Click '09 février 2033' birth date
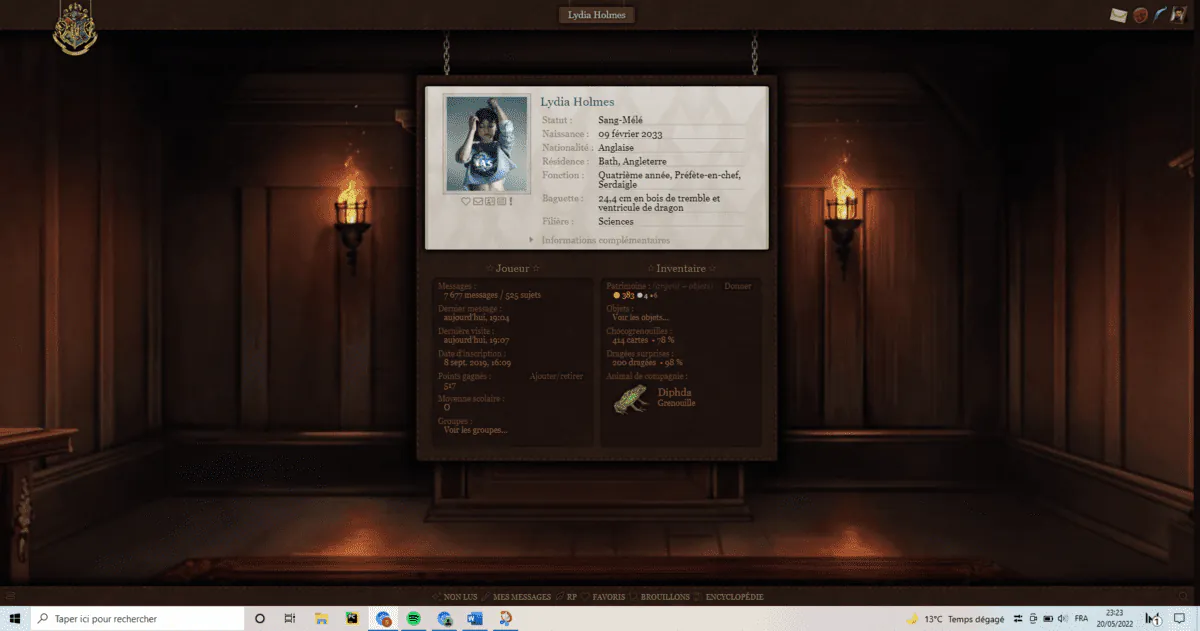This screenshot has height=631, width=1200. pos(630,134)
